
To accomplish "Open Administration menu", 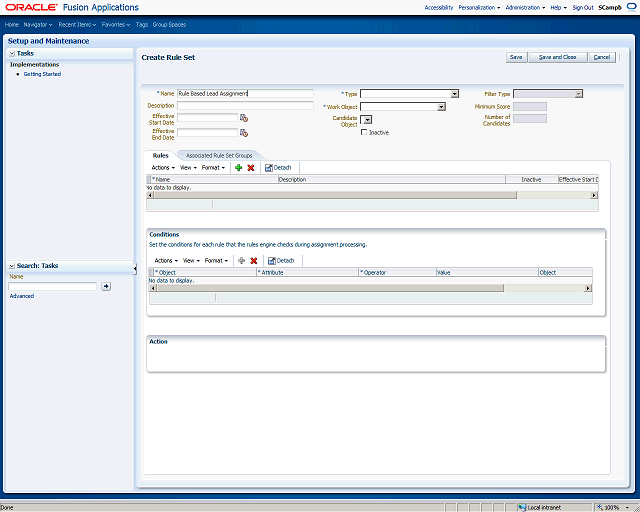I will [x=525, y=7].
